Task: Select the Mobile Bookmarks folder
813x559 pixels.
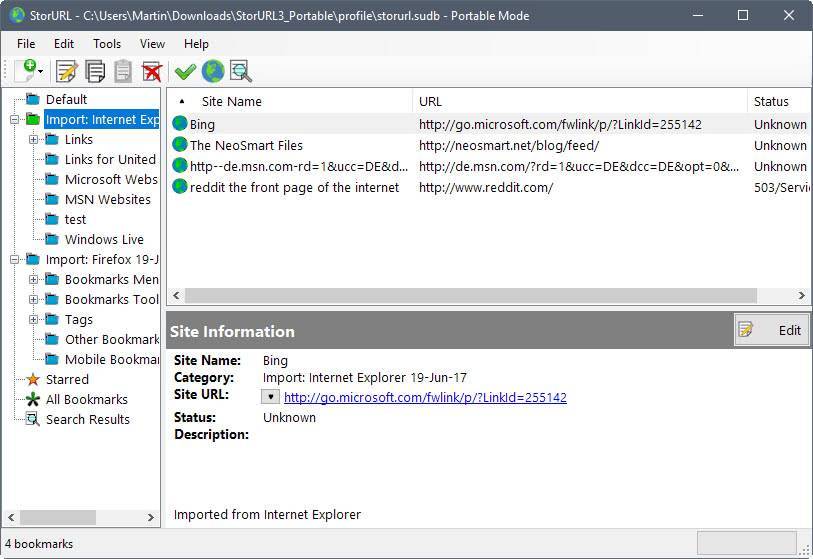Action: click(x=112, y=359)
